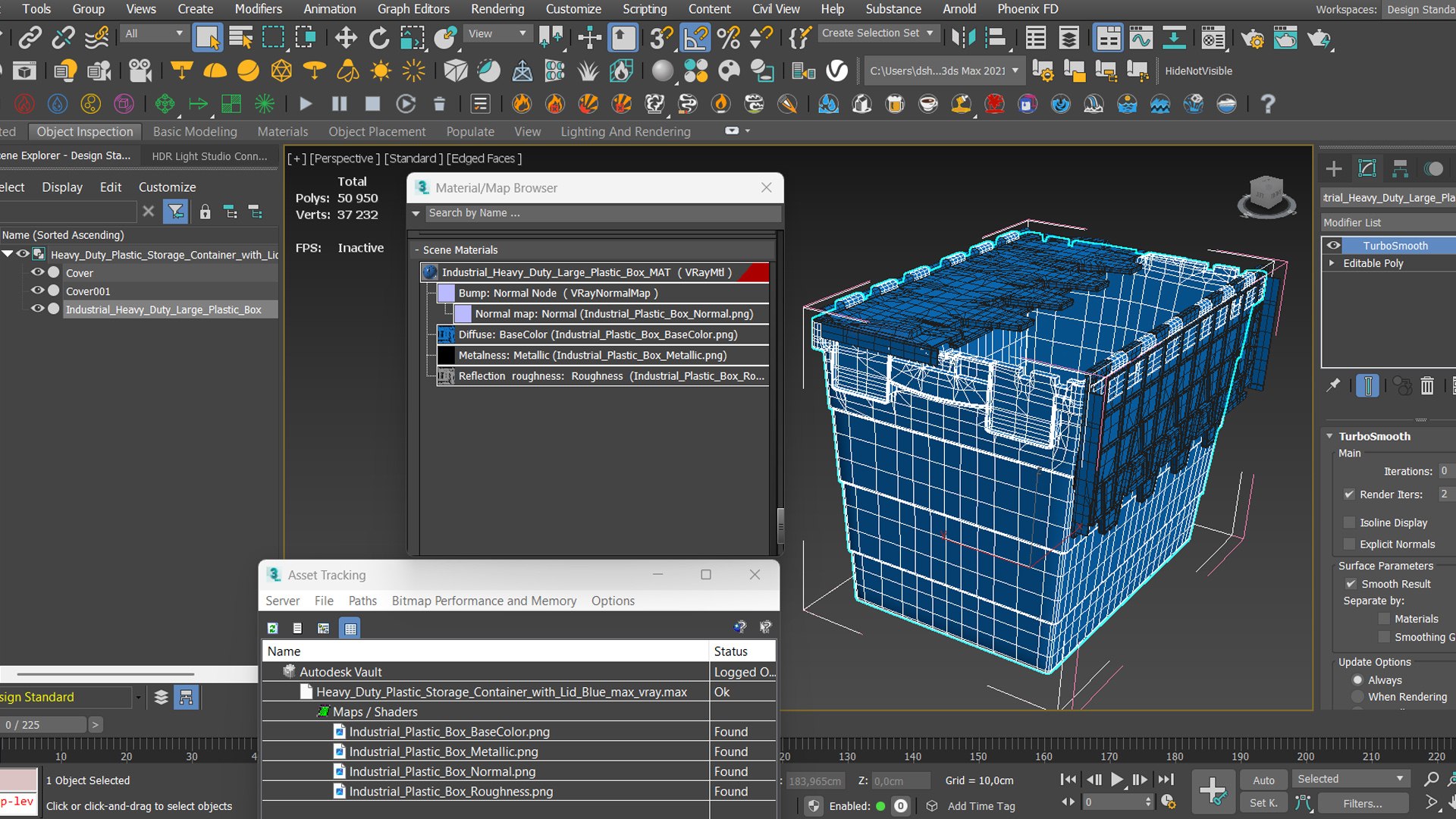Switch to Lighting And Rendering tab

[x=626, y=131]
